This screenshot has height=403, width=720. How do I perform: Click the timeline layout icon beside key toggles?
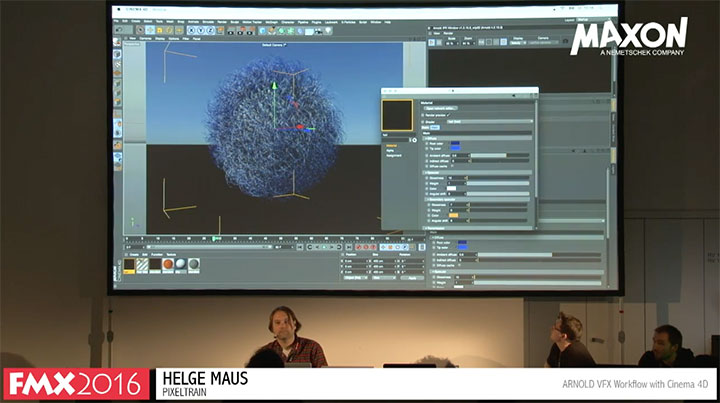pos(422,247)
